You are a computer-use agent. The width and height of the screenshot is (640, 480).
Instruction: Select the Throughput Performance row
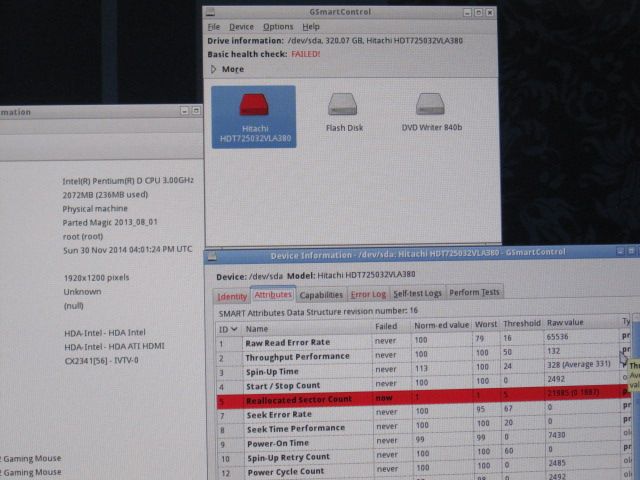coord(423,354)
